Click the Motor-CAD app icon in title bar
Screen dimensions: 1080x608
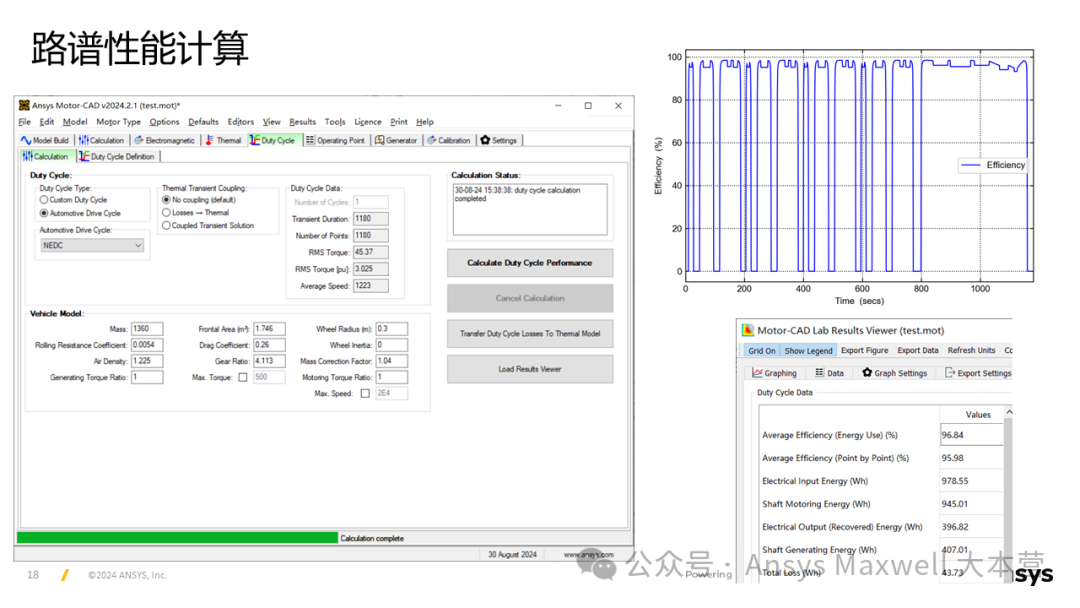[24, 105]
